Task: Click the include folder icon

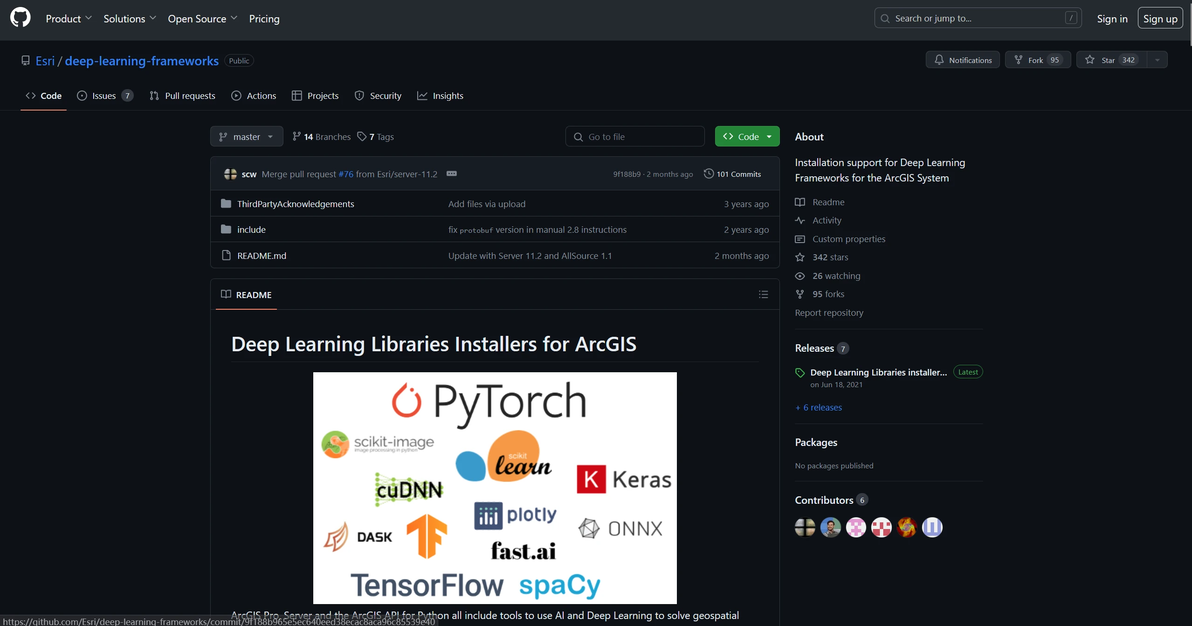Action: [x=226, y=230]
